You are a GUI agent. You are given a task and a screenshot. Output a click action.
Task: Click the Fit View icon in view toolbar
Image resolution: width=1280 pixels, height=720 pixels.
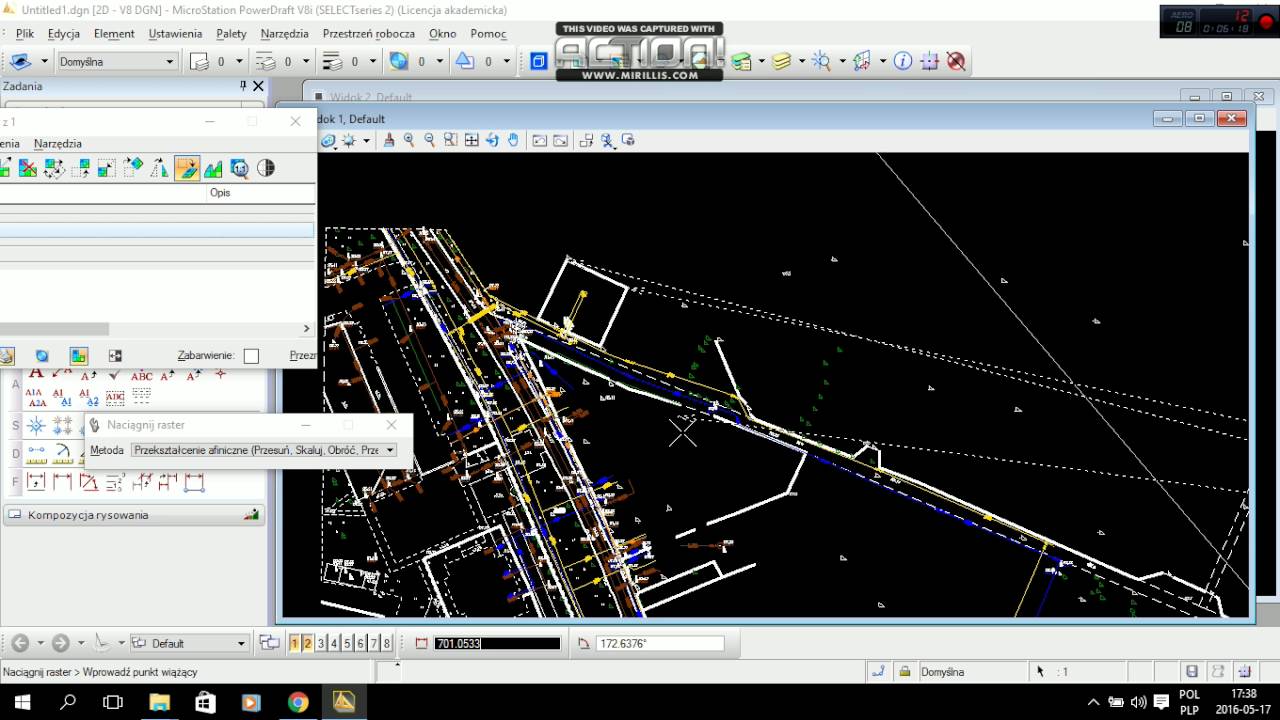click(471, 141)
